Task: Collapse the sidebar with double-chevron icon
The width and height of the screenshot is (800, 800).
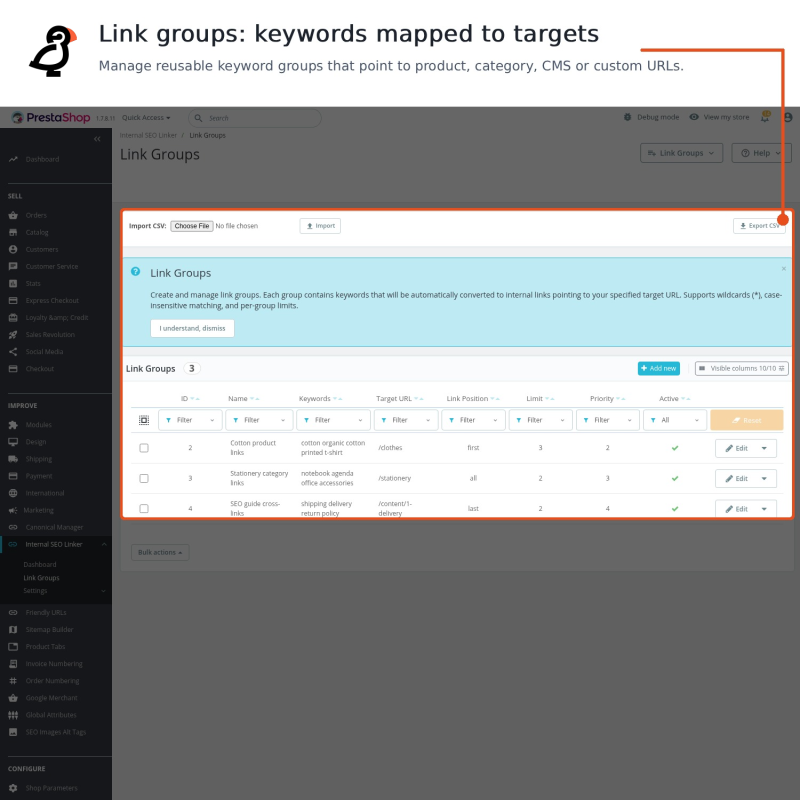Action: pos(97,139)
